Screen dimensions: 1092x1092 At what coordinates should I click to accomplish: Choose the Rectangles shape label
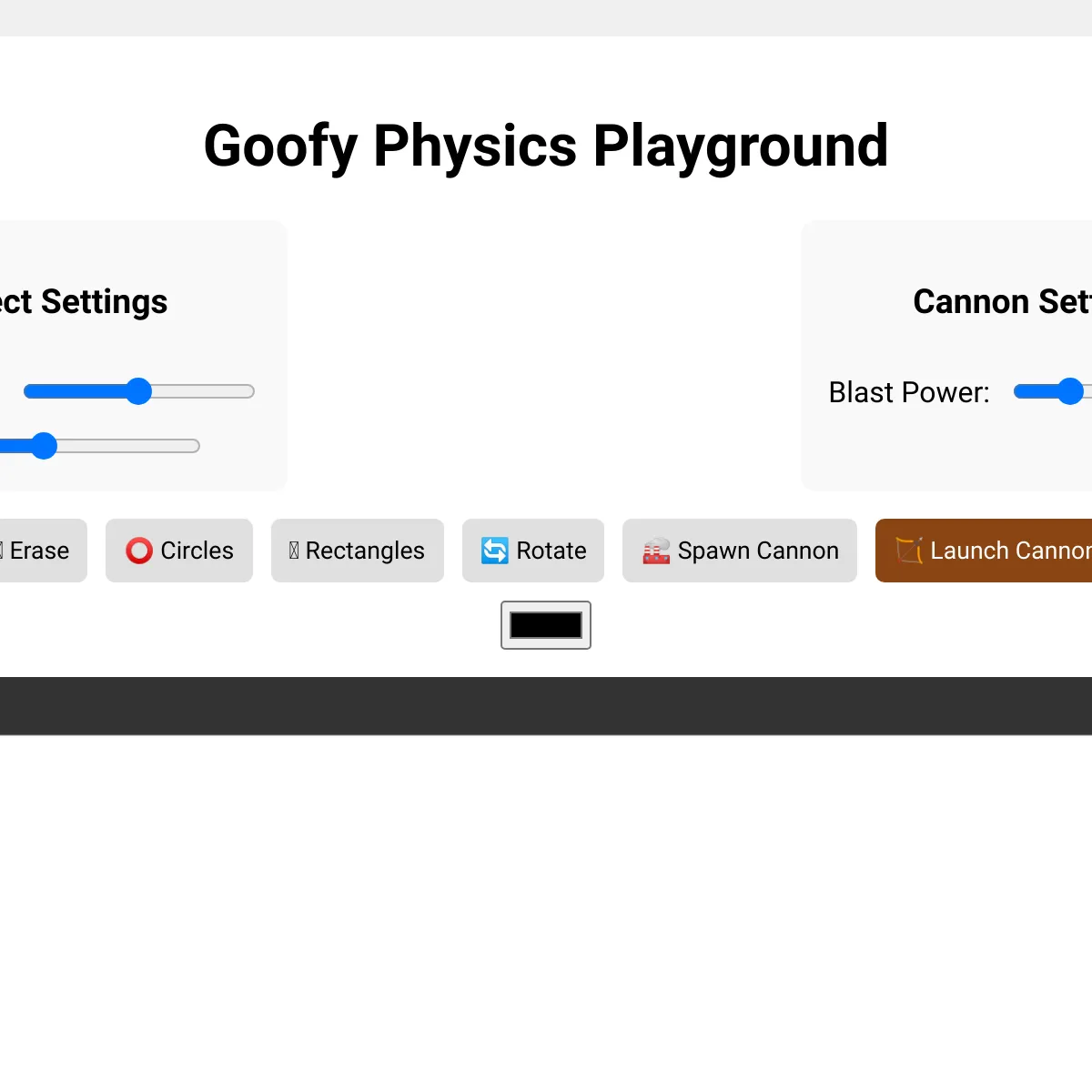pos(365,551)
